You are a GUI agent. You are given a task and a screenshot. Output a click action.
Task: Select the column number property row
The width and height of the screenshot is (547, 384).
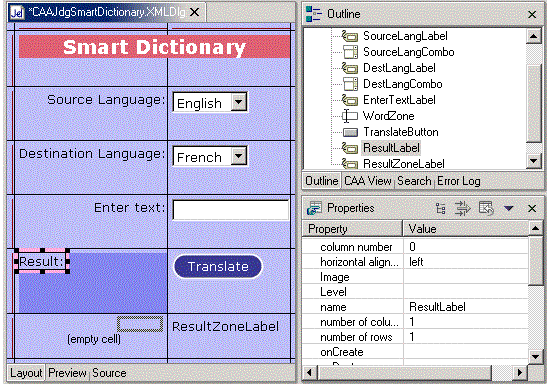(415, 247)
